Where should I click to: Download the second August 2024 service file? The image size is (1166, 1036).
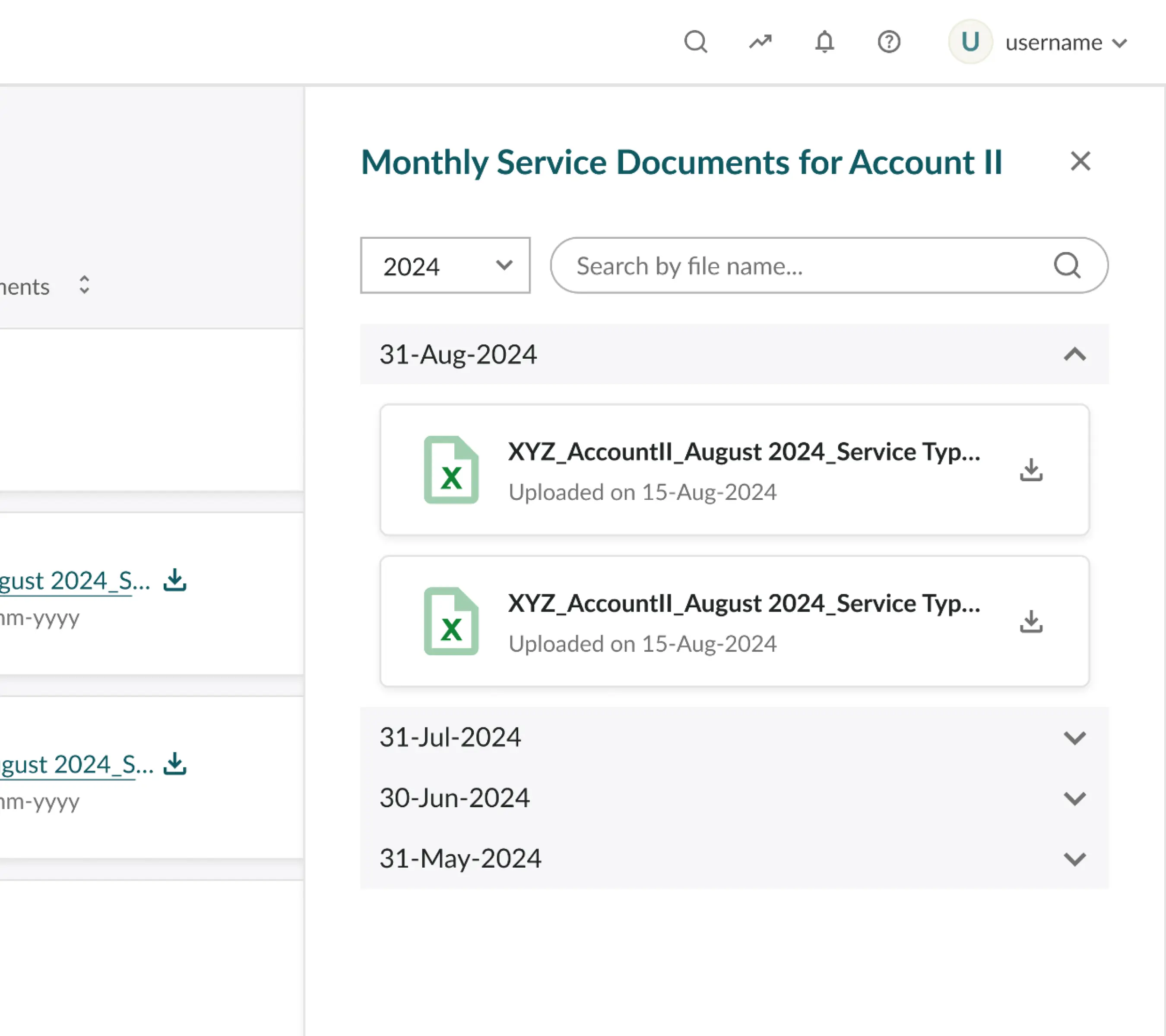coord(1031,622)
